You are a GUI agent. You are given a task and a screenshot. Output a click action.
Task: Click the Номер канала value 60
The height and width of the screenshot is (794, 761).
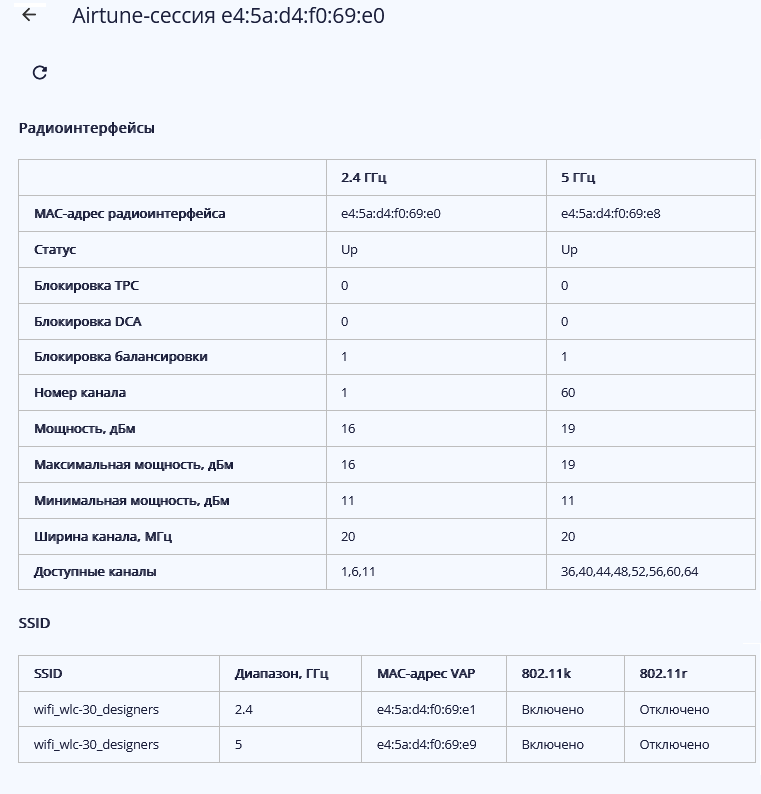[x=568, y=393]
